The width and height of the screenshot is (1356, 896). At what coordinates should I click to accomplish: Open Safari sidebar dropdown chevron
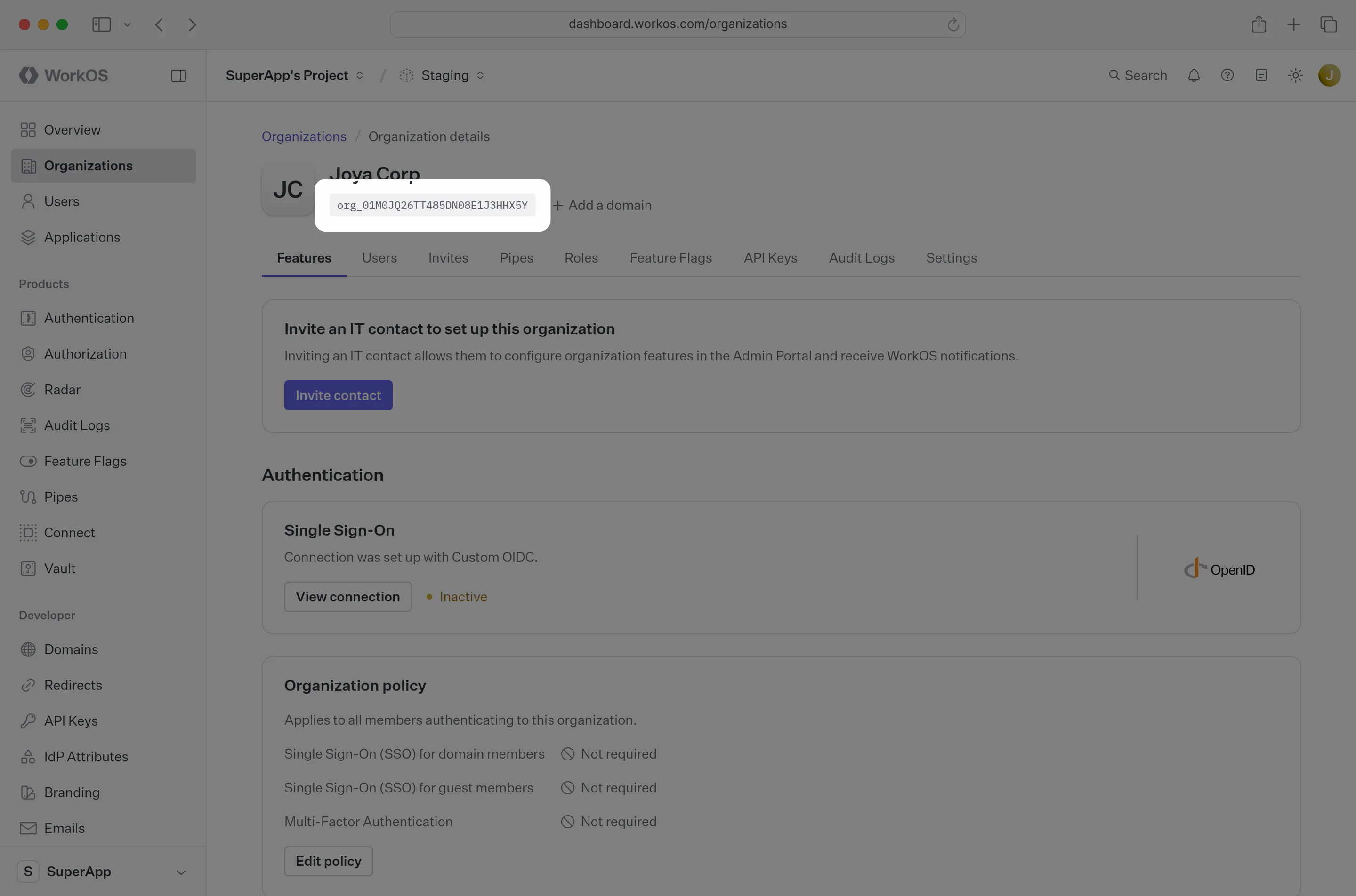tap(128, 24)
